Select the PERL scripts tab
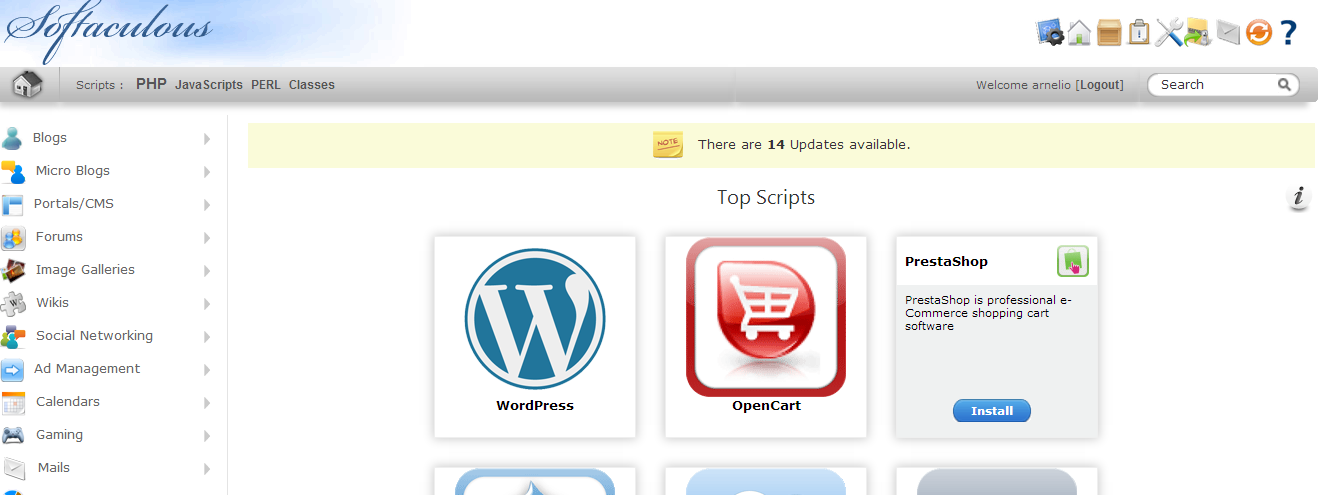 pos(266,85)
